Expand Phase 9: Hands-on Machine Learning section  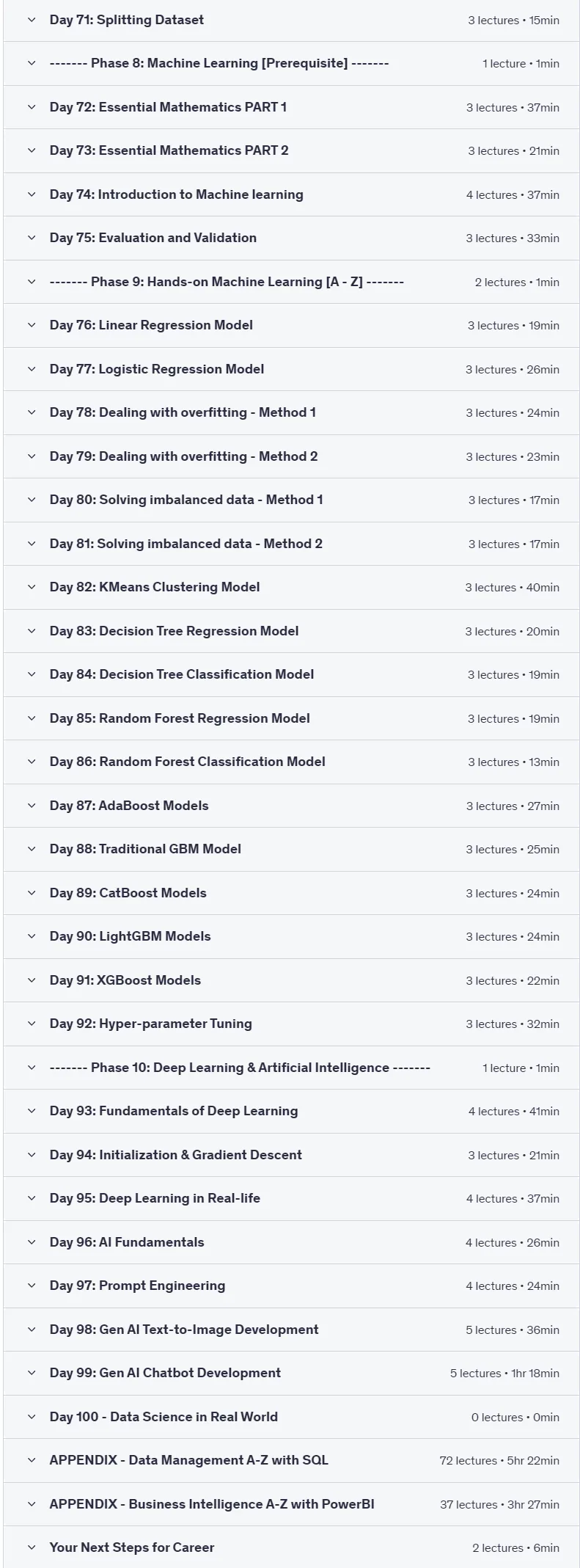pos(291,282)
